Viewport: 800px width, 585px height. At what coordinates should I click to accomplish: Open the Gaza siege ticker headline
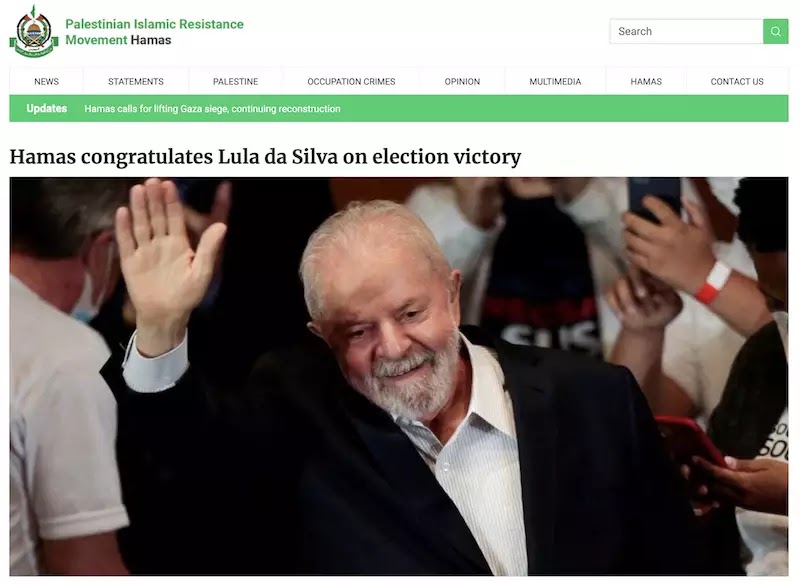click(212, 109)
